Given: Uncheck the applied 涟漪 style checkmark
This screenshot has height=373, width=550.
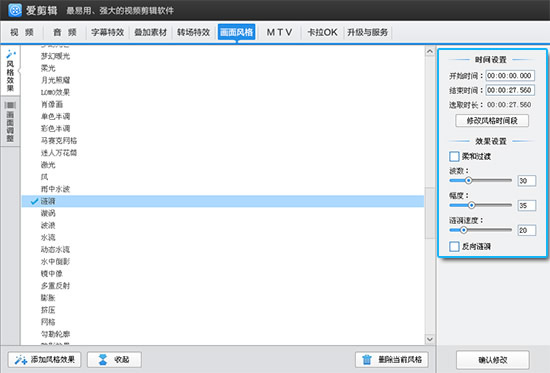Looking at the screenshot, I should pos(34,201).
